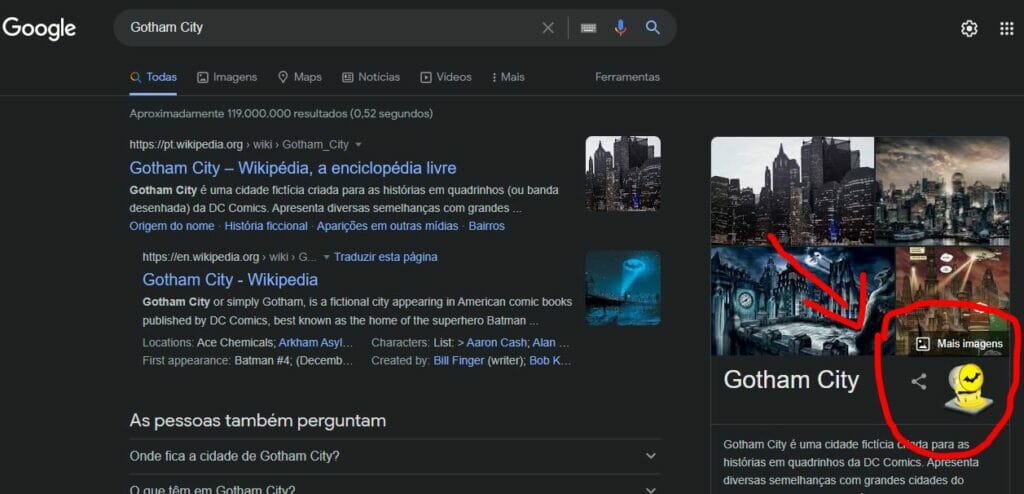1024x494 pixels.
Task: Switch to the Notícias tab
Action: [371, 77]
